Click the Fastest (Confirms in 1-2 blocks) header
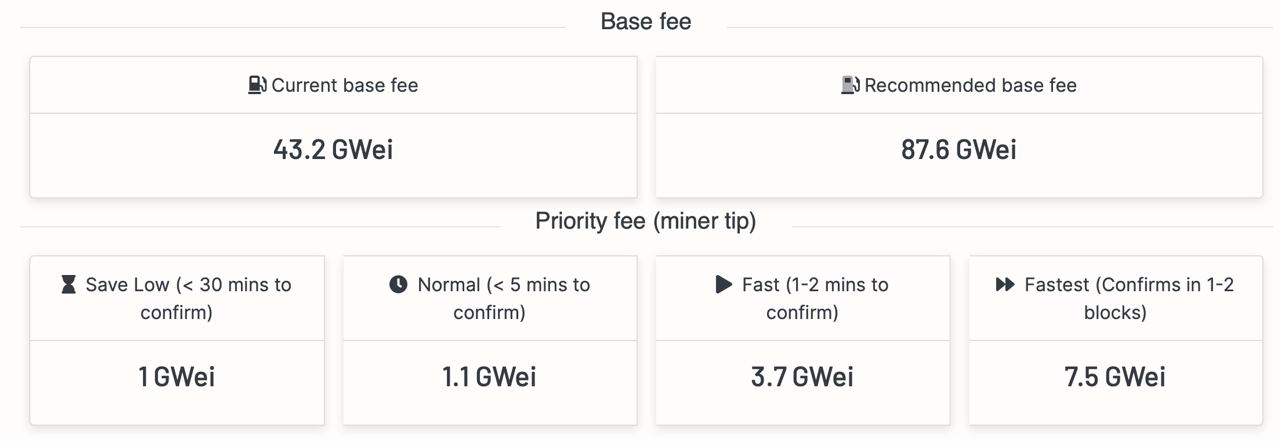Image resolution: width=1280 pixels, height=441 pixels. point(1115,298)
